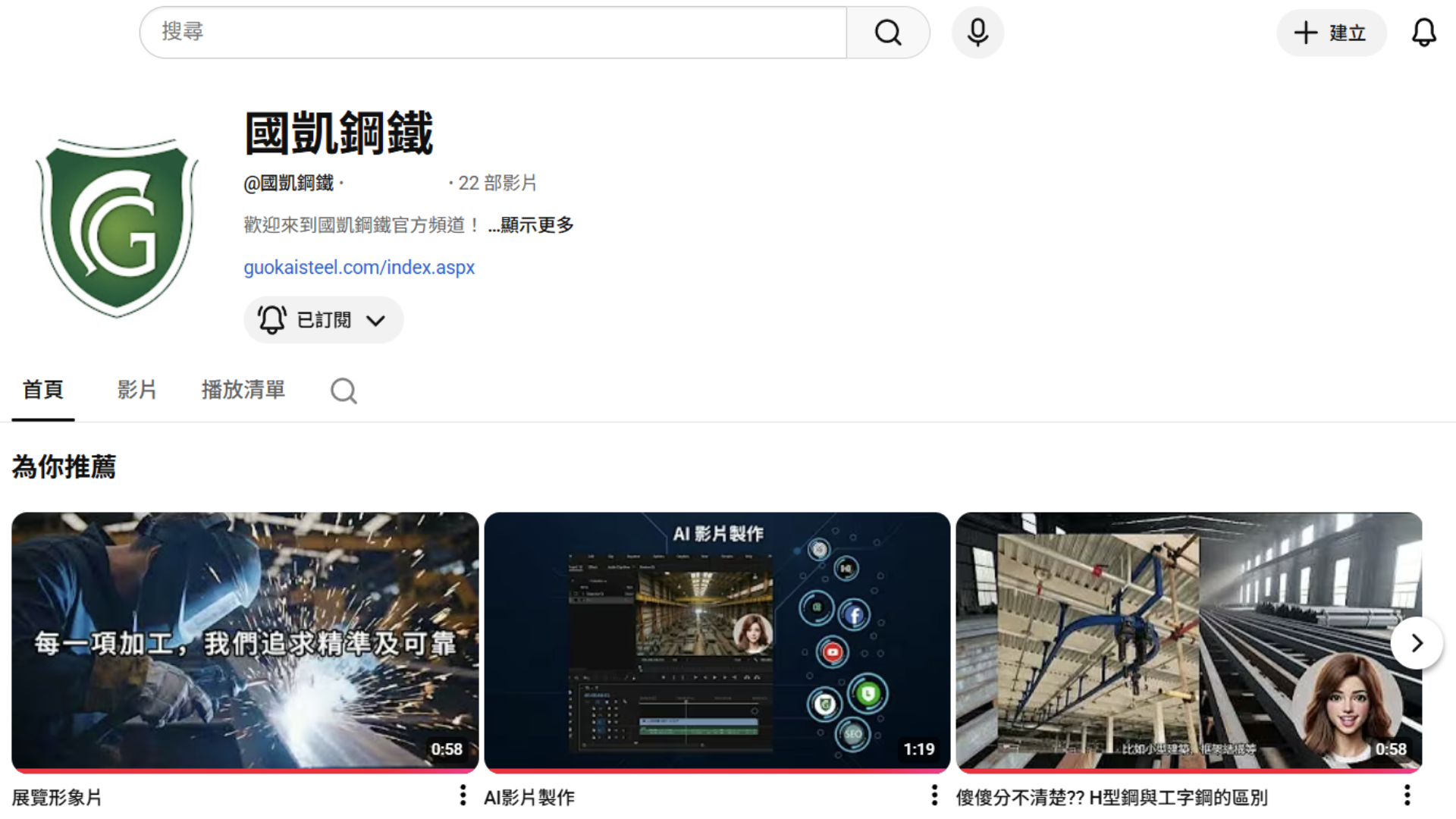Image resolution: width=1456 pixels, height=819 pixels.
Task: Open options menu for H型鋼與工字鋼 video
Action: click(x=1408, y=795)
